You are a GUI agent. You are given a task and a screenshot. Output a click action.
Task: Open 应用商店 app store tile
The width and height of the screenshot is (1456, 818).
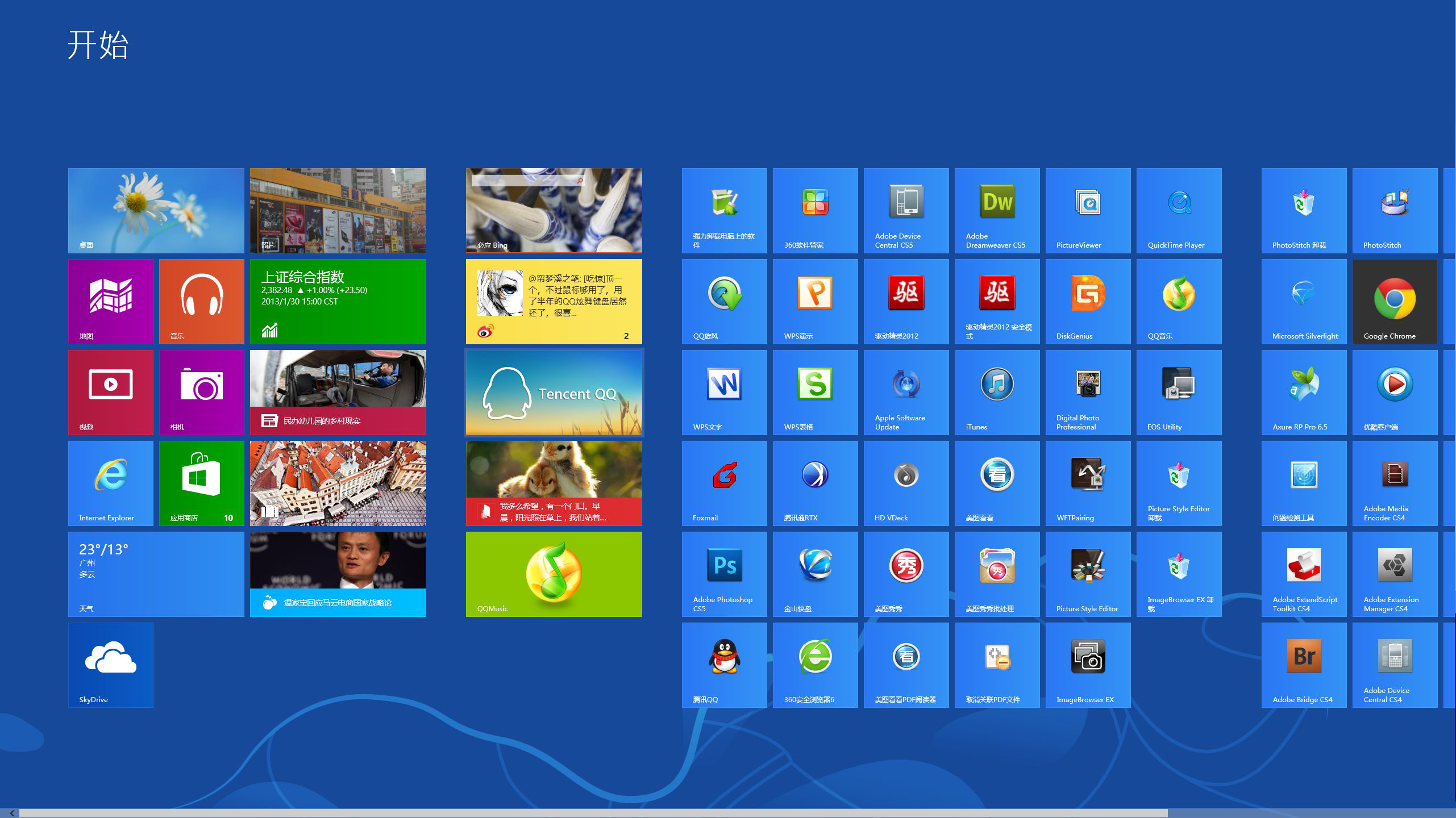pyautogui.click(x=200, y=483)
